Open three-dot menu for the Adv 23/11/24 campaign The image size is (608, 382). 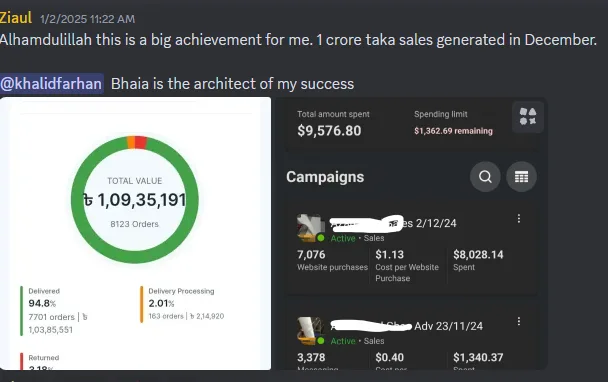pyautogui.click(x=519, y=321)
